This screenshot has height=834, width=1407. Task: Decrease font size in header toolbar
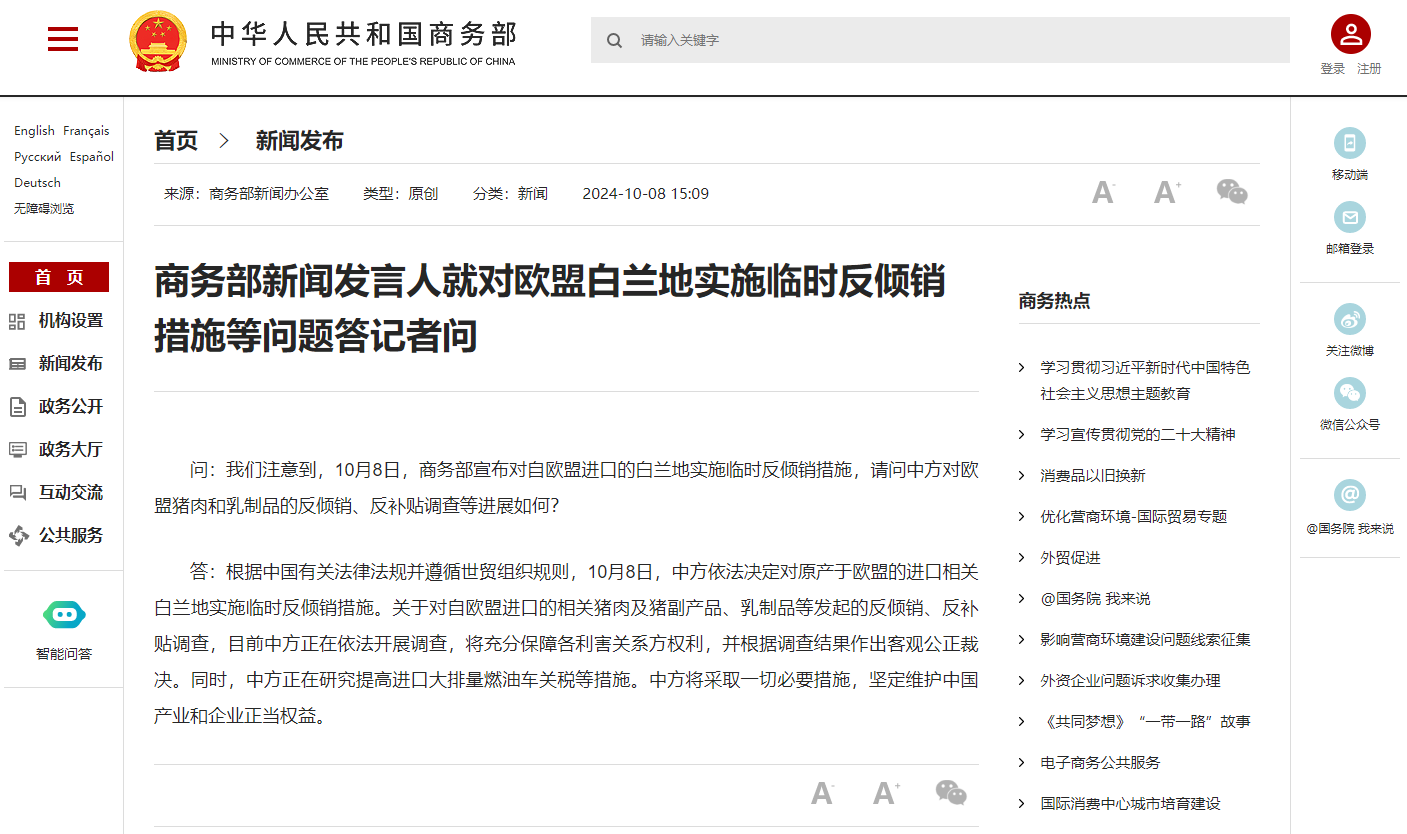(x=1103, y=192)
